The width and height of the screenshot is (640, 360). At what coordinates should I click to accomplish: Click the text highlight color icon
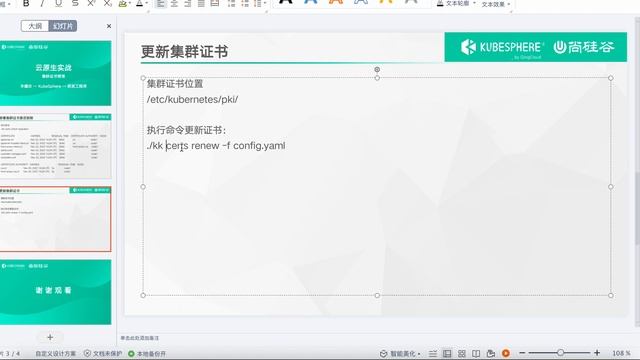pyautogui.click(x=122, y=4)
